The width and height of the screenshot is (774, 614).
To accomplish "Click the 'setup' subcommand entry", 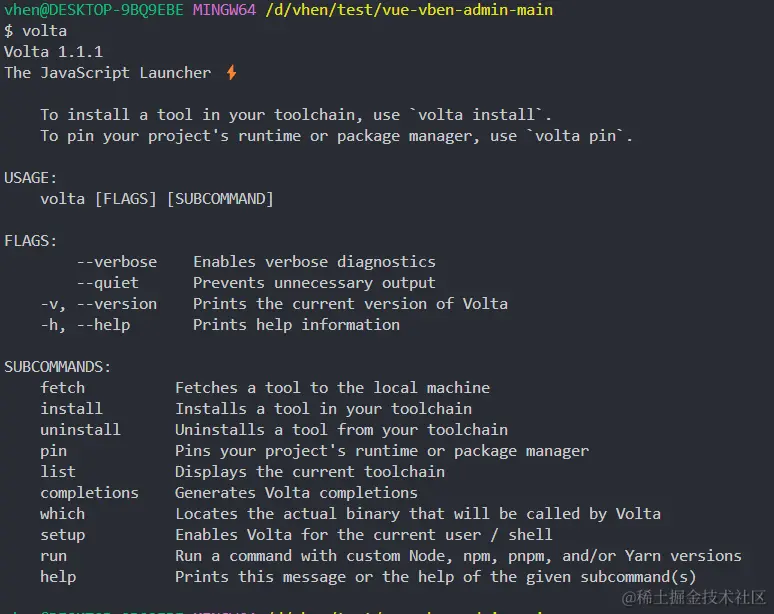I will [63, 535].
